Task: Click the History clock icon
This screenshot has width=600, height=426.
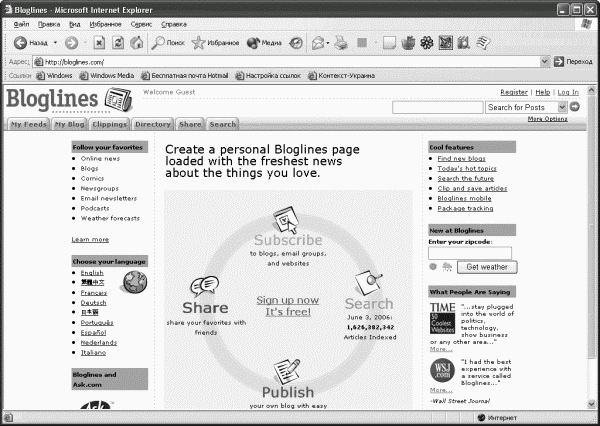Action: pos(296,43)
